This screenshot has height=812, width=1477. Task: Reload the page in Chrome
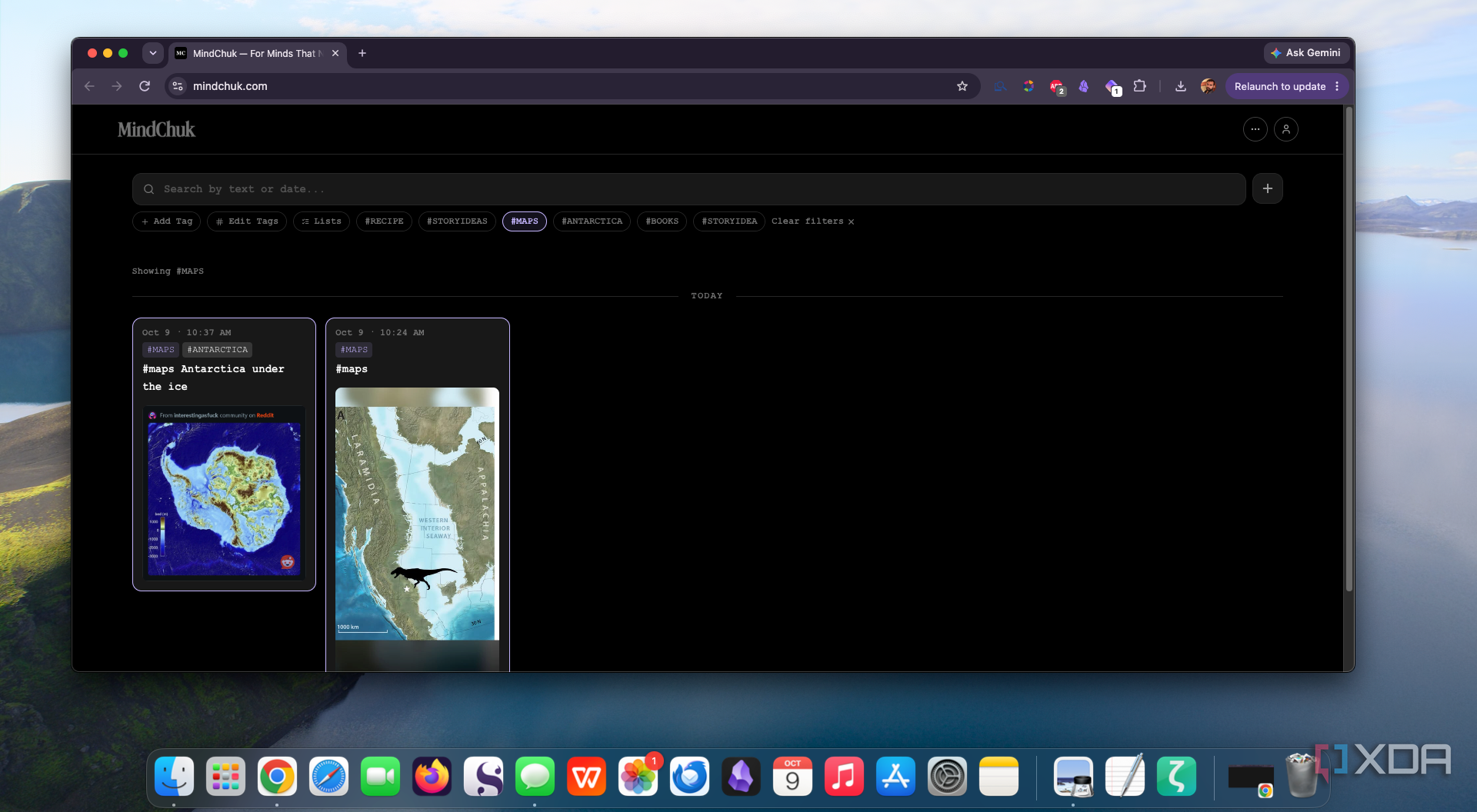[x=145, y=86]
